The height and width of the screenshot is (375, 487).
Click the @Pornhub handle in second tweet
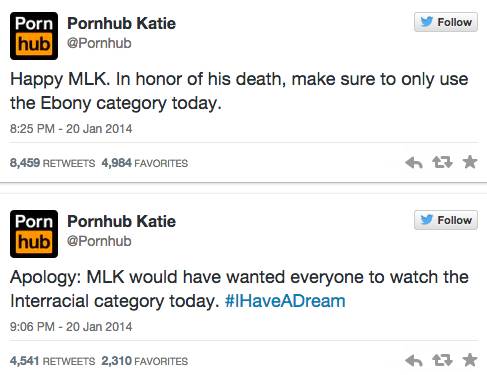pos(99,241)
